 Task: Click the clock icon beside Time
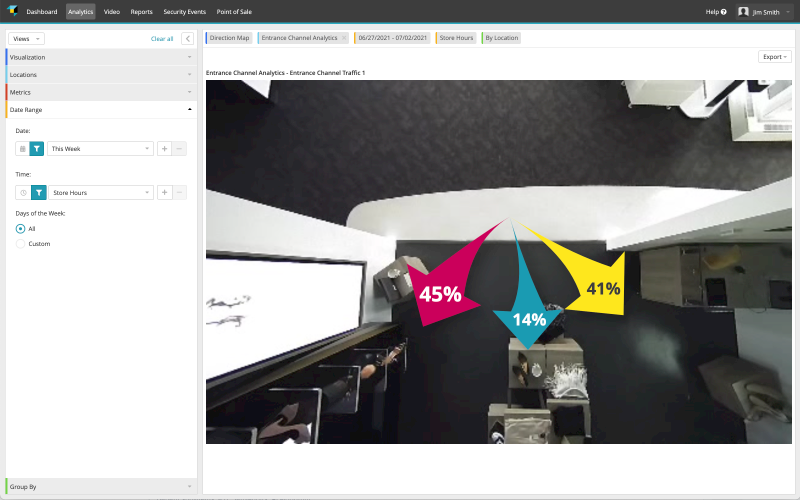[22, 192]
